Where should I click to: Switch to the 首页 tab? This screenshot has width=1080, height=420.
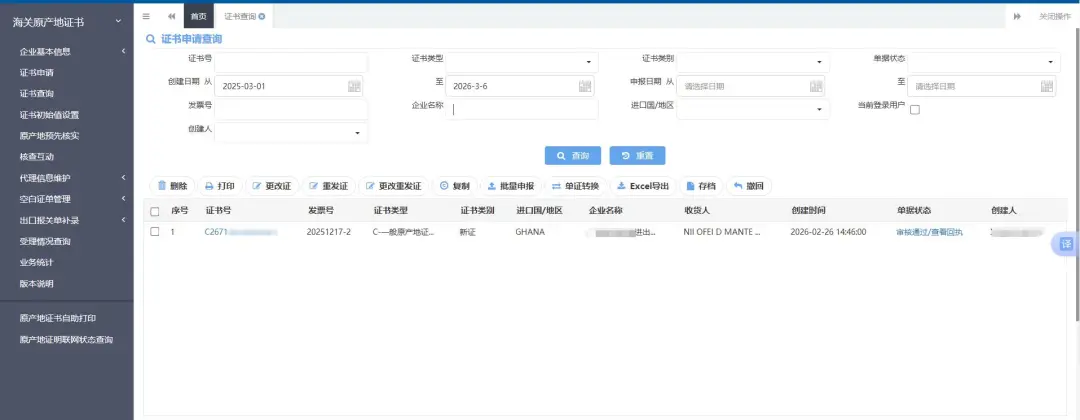pos(199,16)
